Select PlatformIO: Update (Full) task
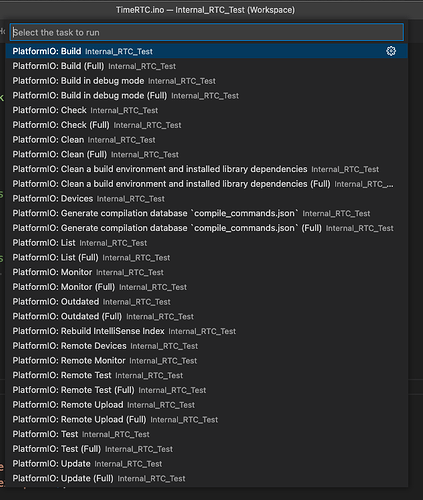Screen dimensions: 423x500 [x=206, y=478]
